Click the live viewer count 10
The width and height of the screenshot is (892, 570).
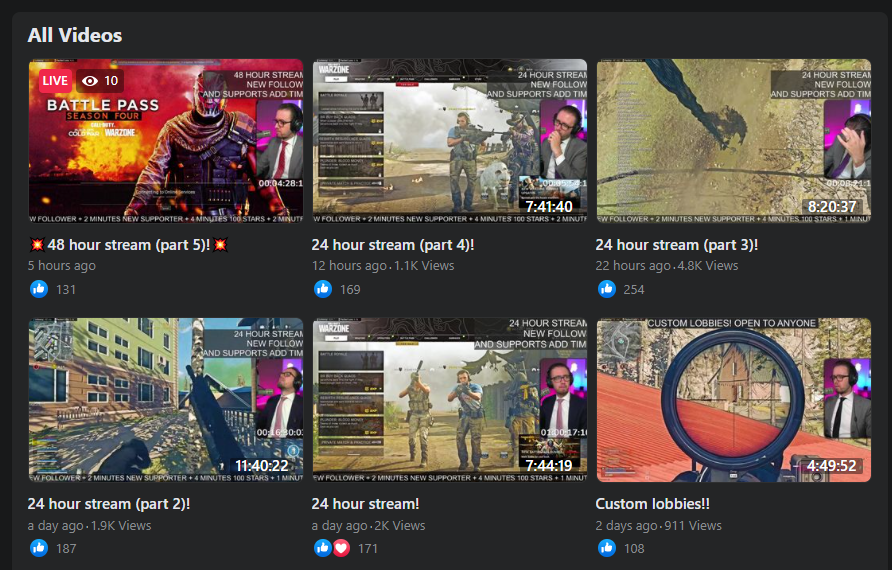pos(111,81)
